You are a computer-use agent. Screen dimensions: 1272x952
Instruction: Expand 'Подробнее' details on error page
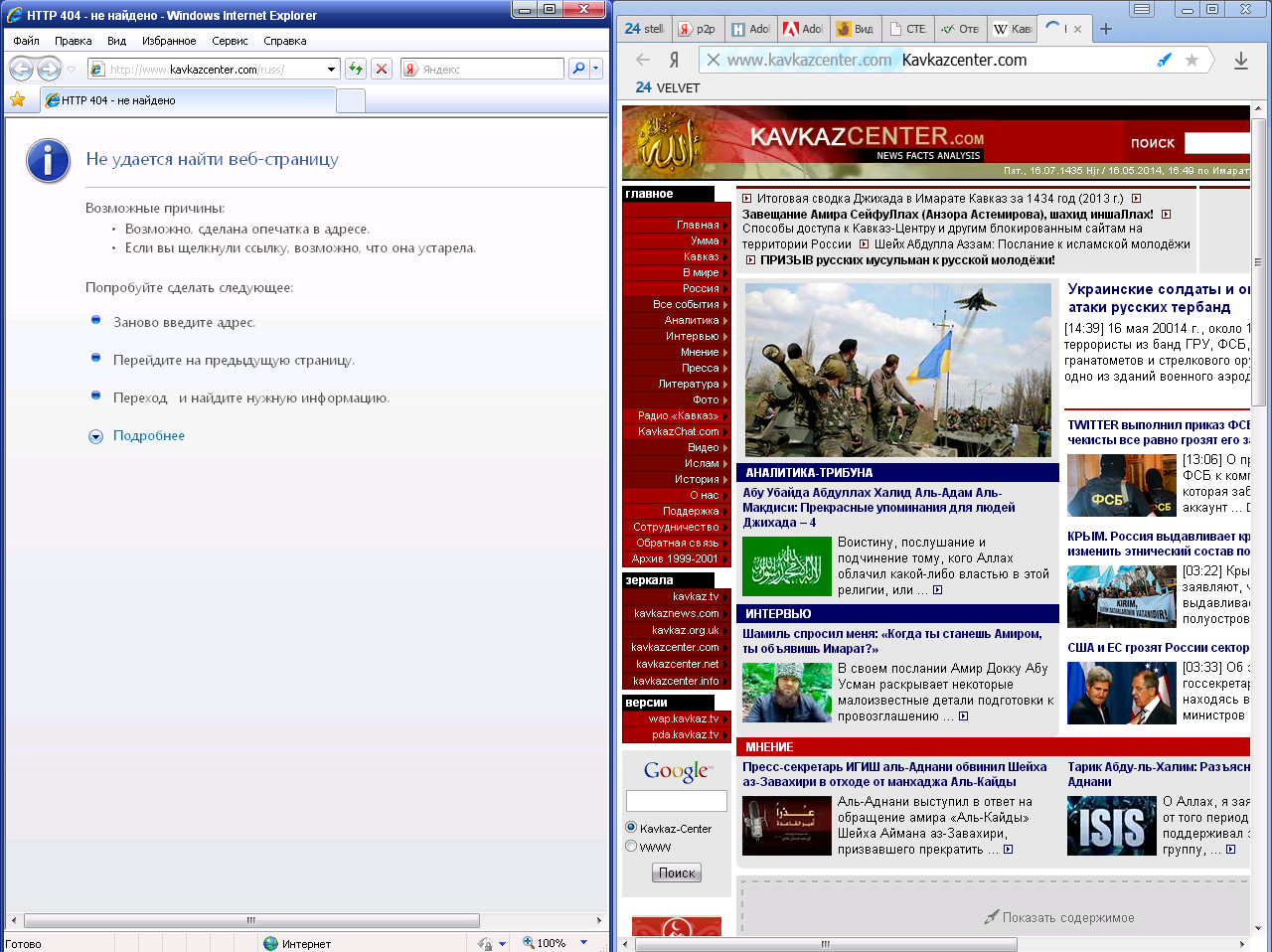149,435
